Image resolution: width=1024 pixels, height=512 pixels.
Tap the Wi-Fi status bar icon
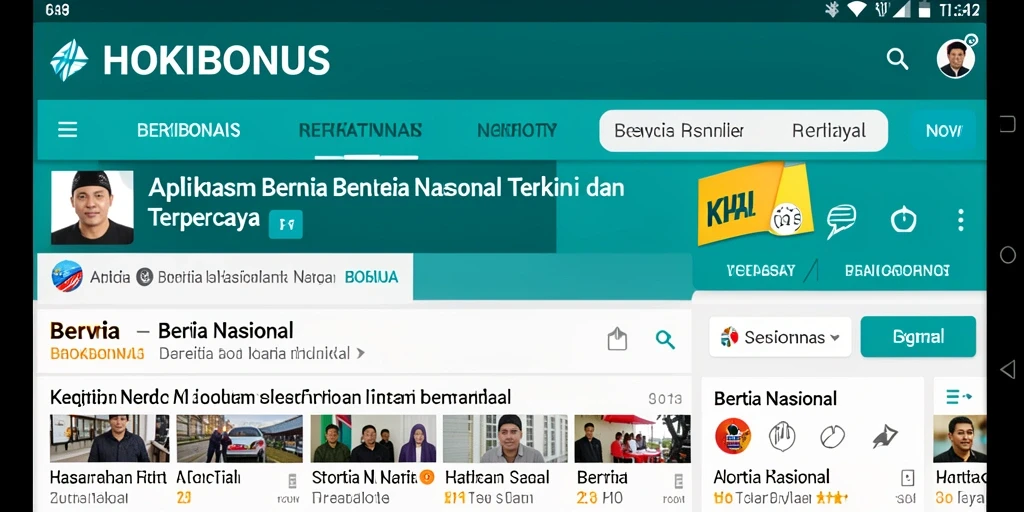point(856,9)
